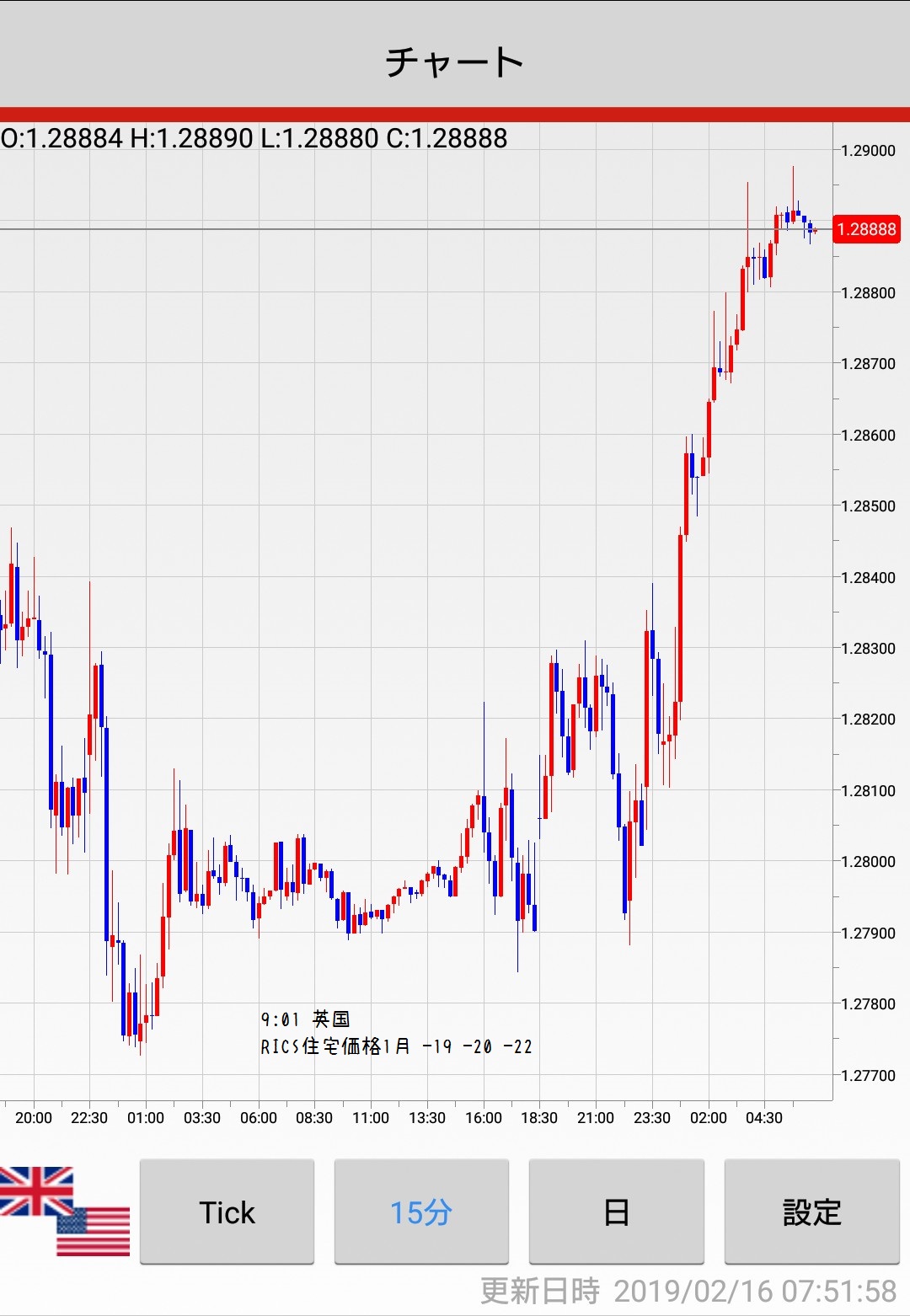Tap the RICS住宅価格 news annotation

[x=396, y=1046]
